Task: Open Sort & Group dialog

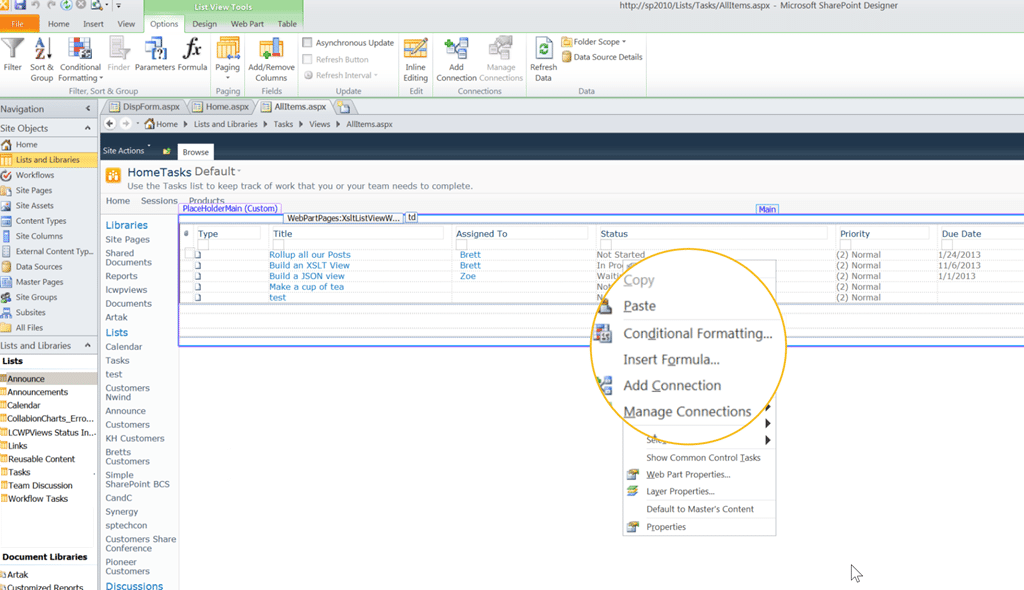Action: point(42,59)
